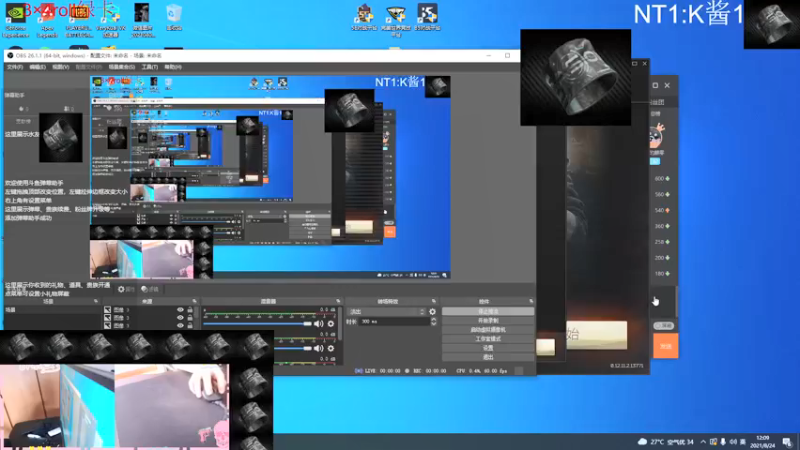Open the 场景集合(S) menu in OBS
The width and height of the screenshot is (800, 450).
click(121, 67)
